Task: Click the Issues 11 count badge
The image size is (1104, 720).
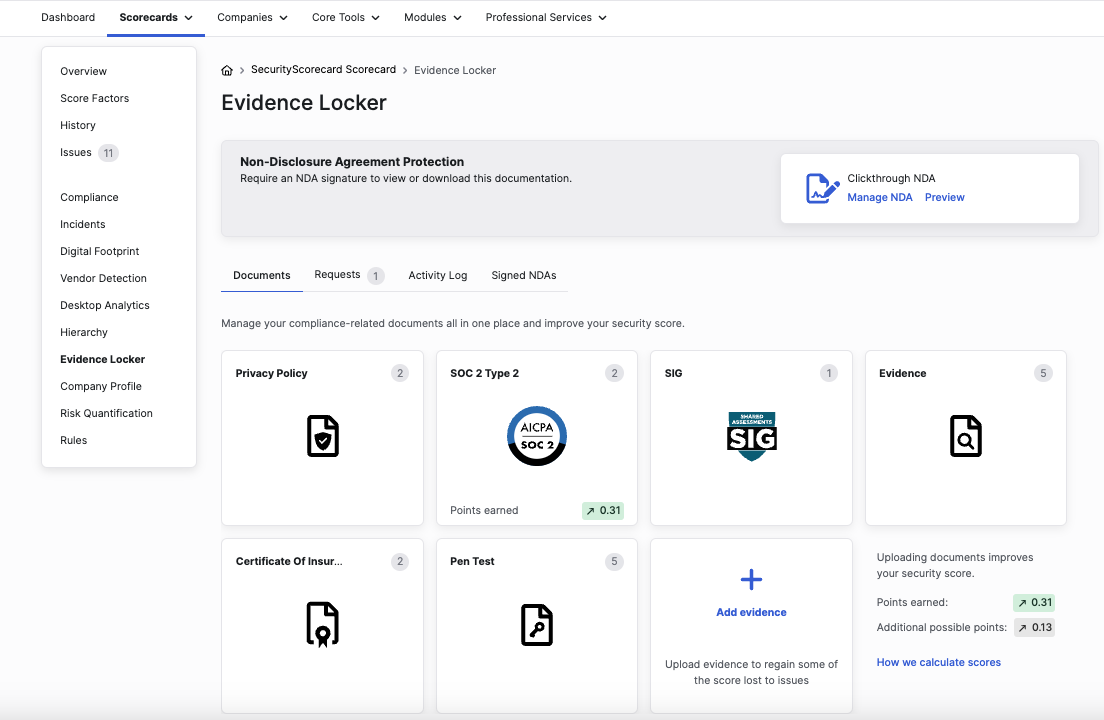Action: (108, 153)
